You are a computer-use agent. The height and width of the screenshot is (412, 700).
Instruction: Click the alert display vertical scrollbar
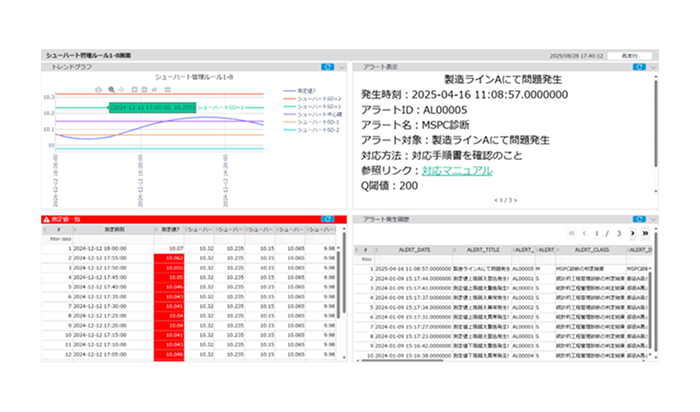656,130
